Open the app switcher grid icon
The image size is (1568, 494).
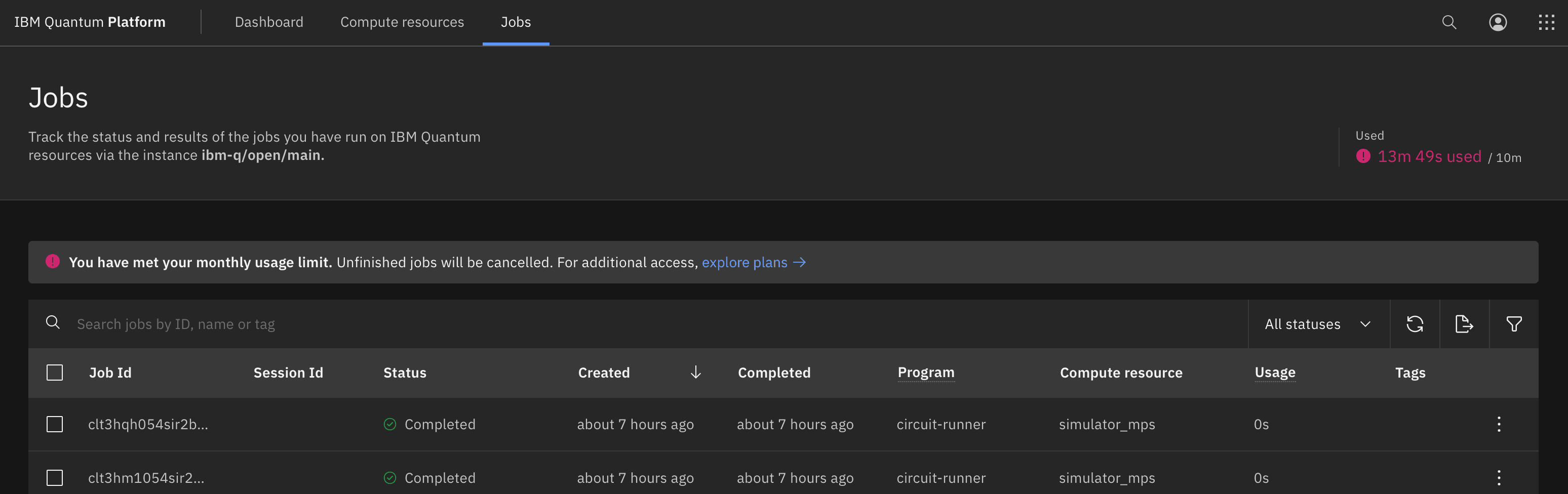(x=1547, y=22)
